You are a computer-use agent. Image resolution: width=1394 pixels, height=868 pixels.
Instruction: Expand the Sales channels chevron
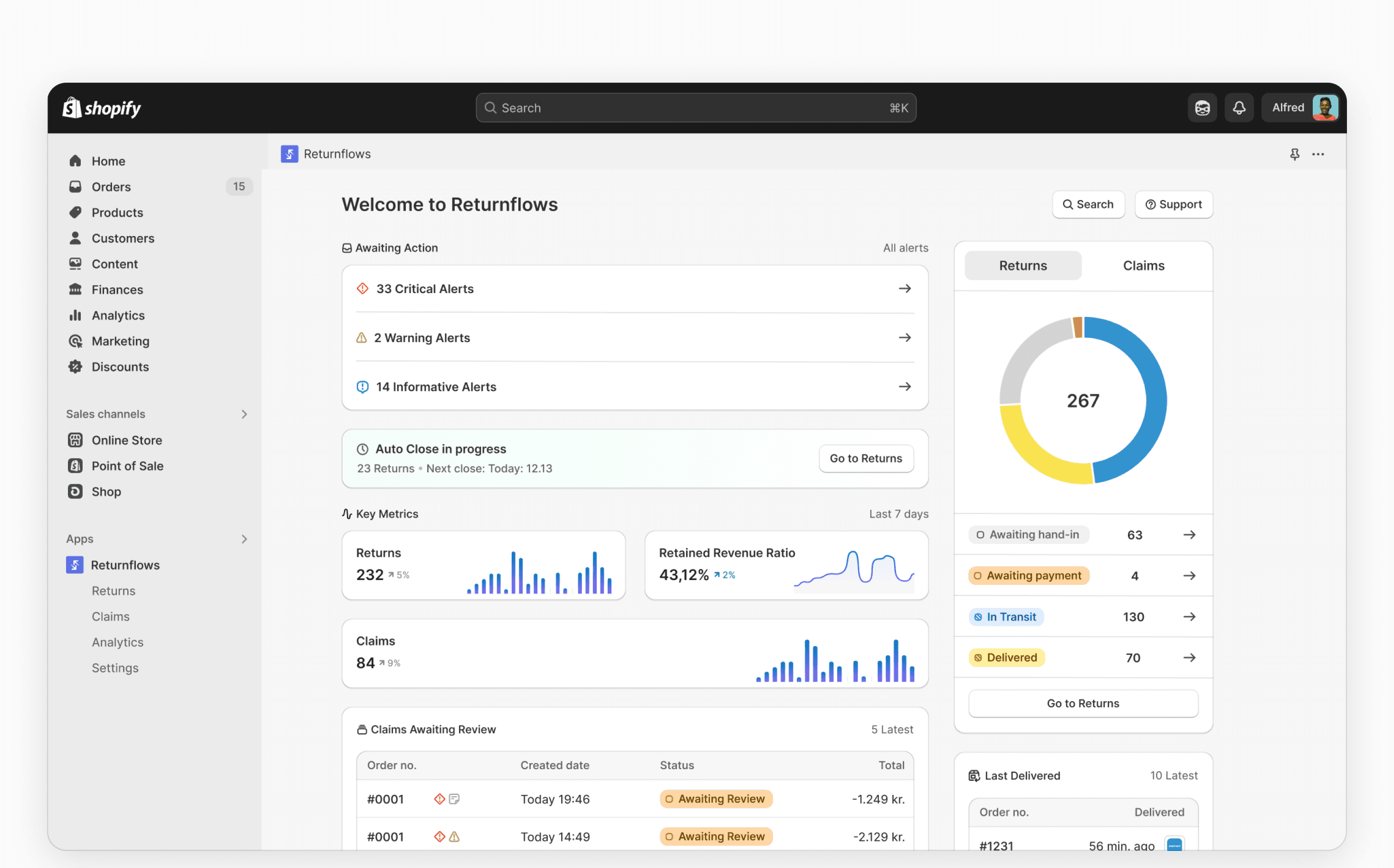pos(244,414)
